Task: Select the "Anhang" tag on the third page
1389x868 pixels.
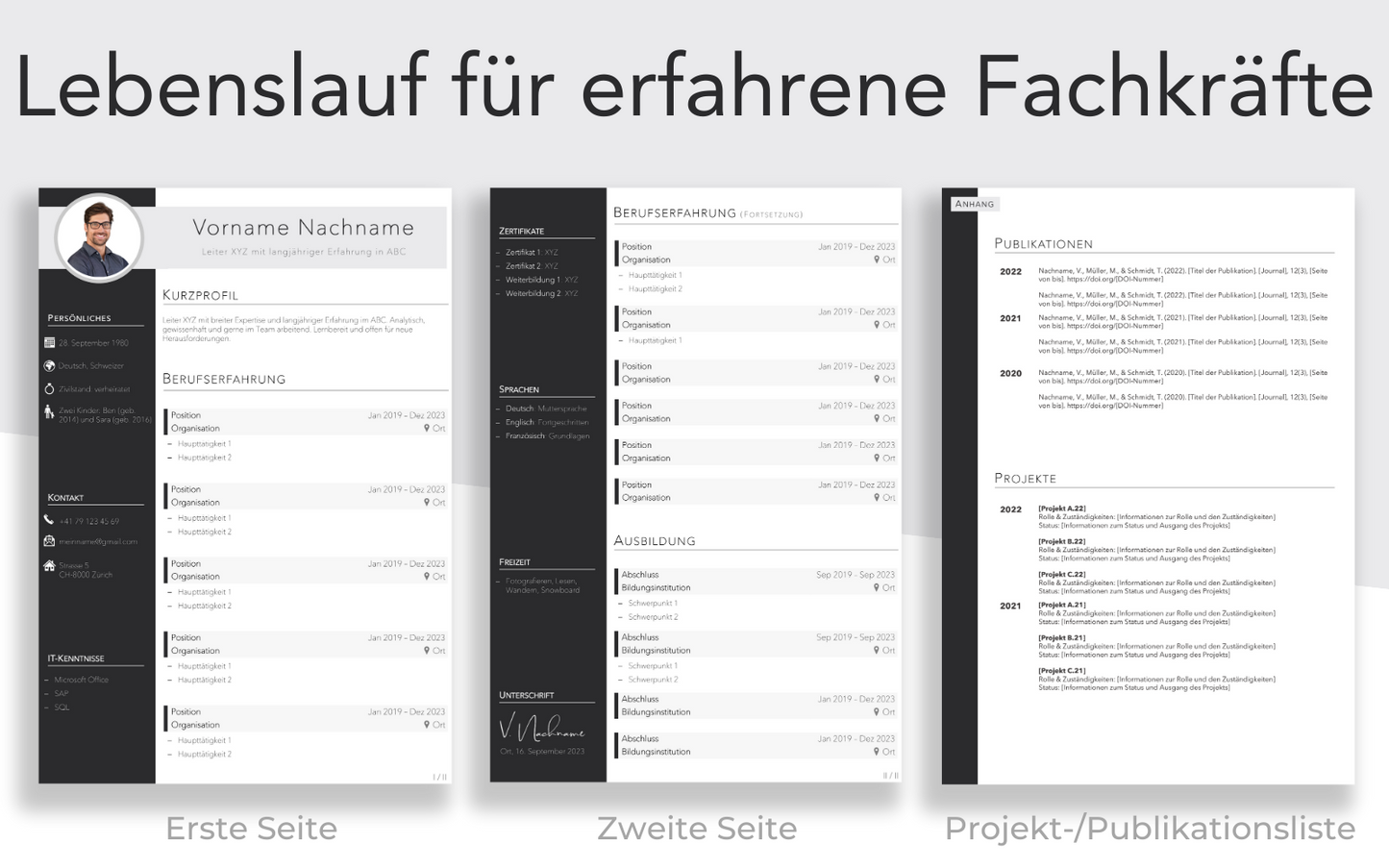Action: click(x=974, y=204)
